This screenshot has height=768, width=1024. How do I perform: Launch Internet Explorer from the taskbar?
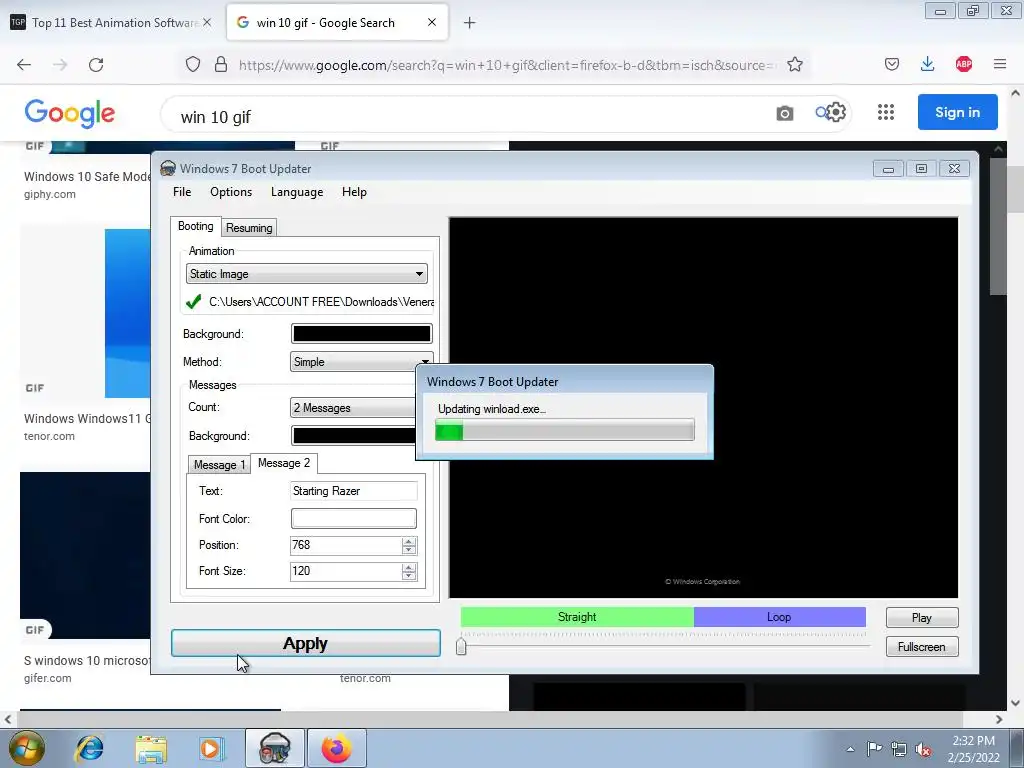click(89, 748)
